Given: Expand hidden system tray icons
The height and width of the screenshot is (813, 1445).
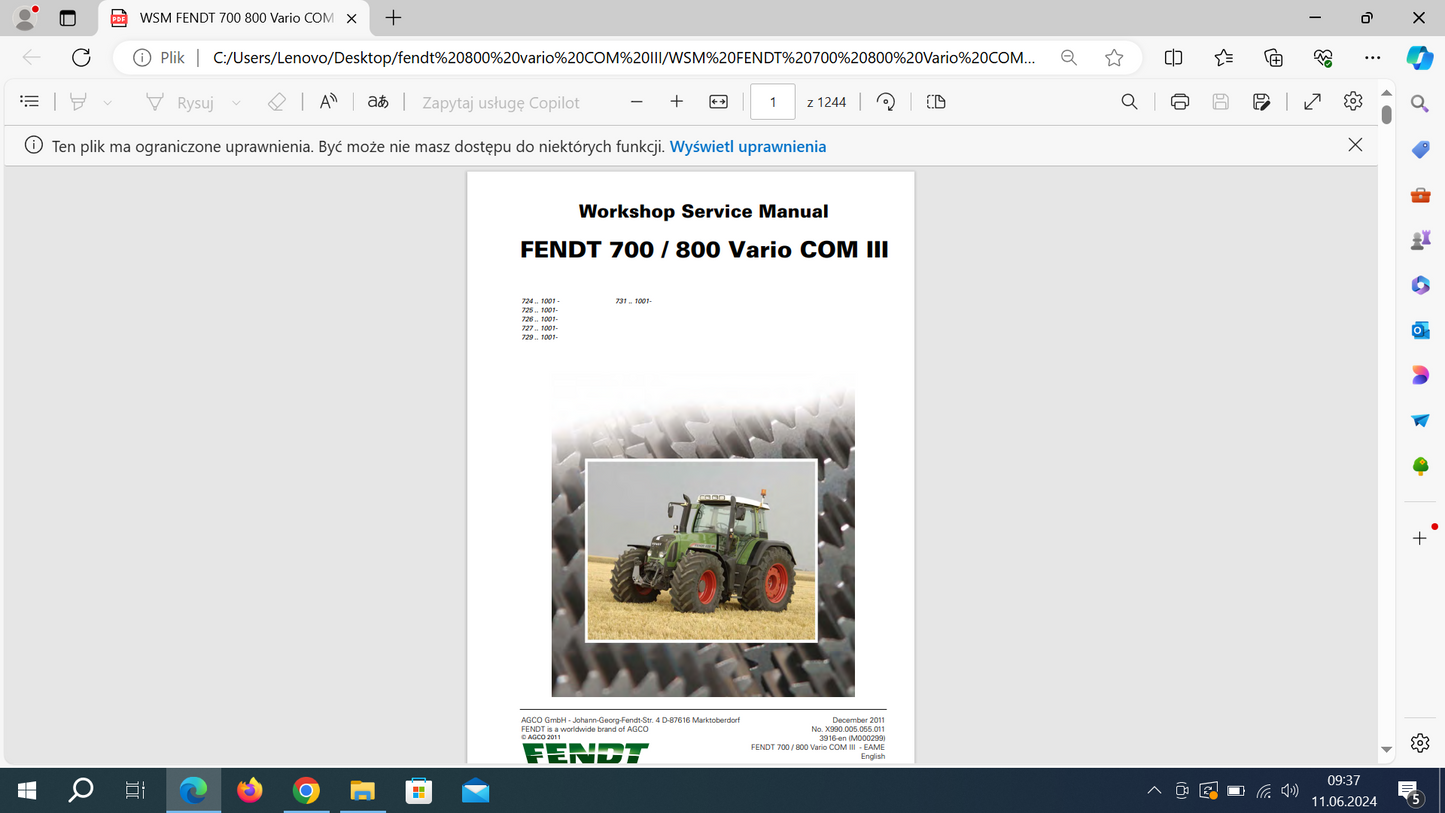Looking at the screenshot, I should (x=1154, y=790).
